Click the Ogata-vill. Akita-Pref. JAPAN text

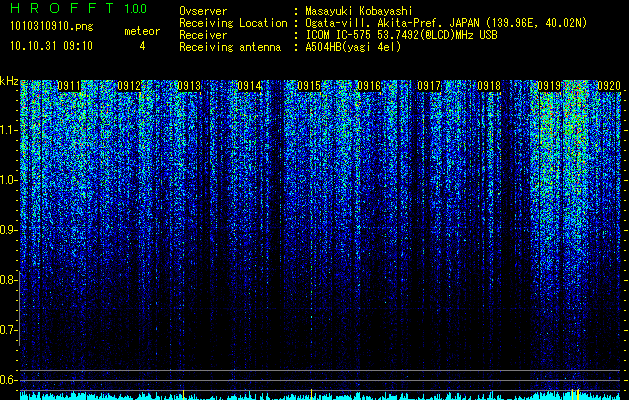click(x=446, y=23)
